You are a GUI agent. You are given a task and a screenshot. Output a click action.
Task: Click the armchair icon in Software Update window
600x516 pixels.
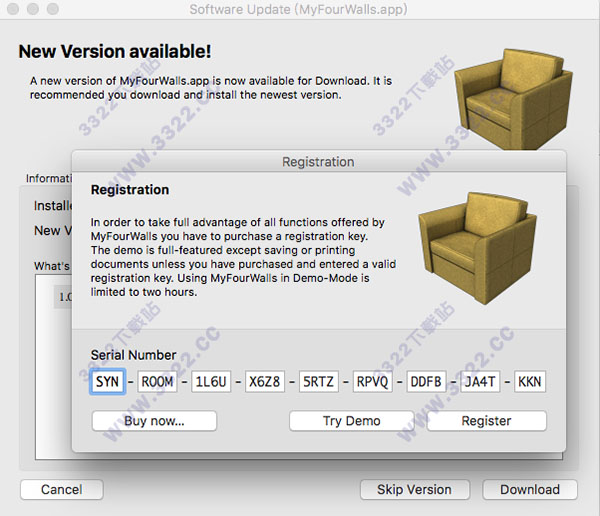click(513, 99)
